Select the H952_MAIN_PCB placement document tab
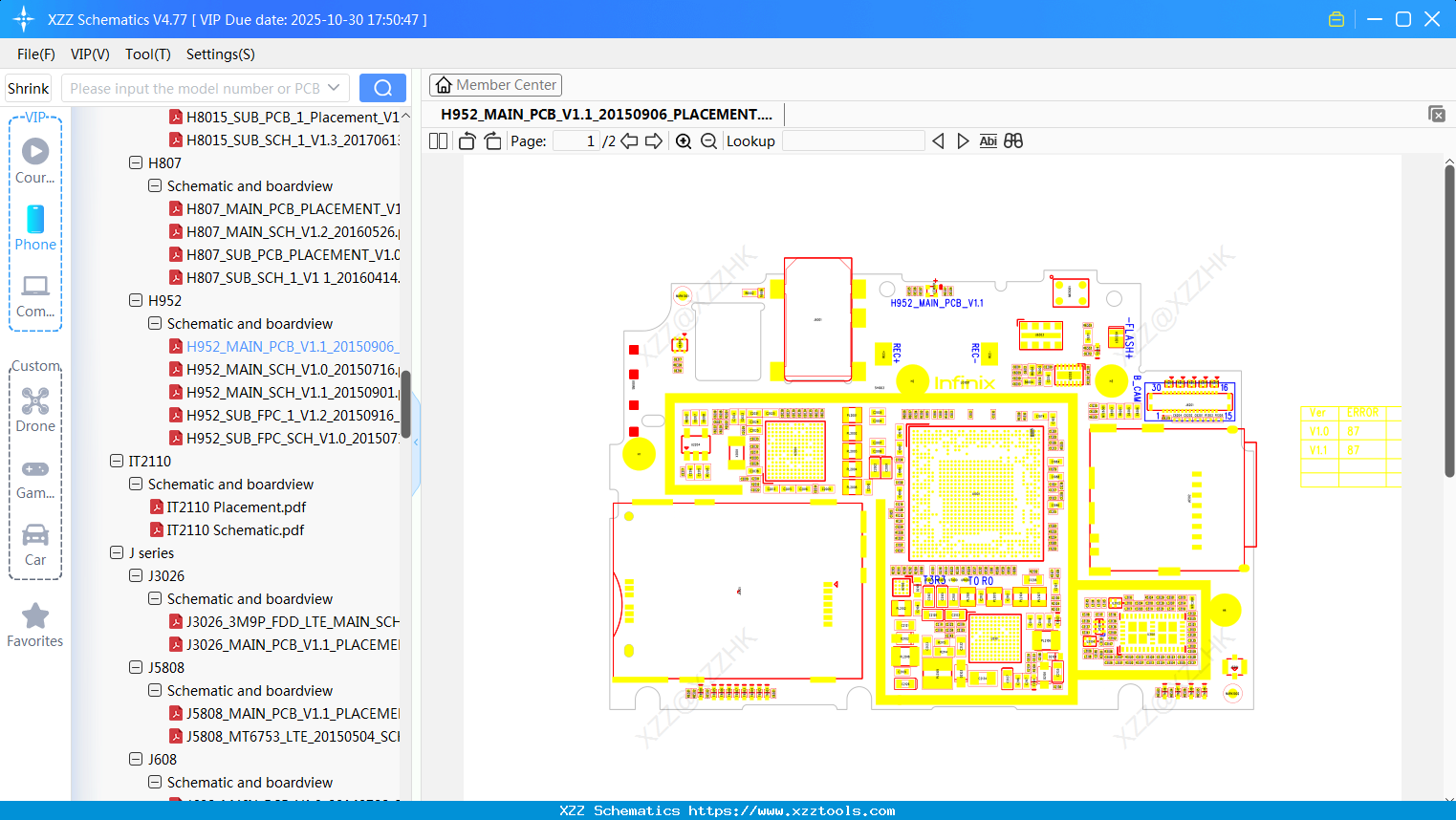 (603, 114)
